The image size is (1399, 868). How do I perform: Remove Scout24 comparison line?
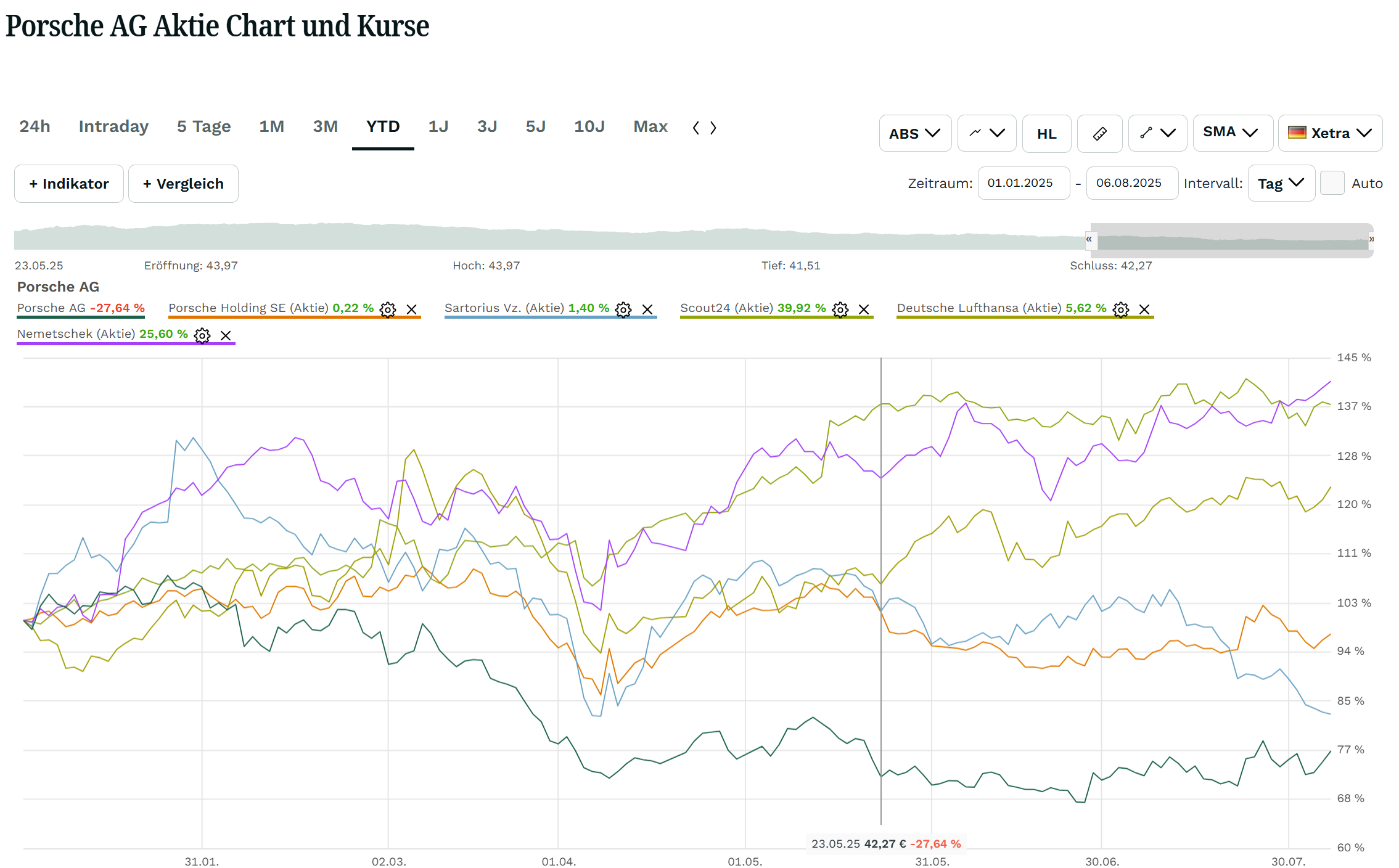point(864,309)
